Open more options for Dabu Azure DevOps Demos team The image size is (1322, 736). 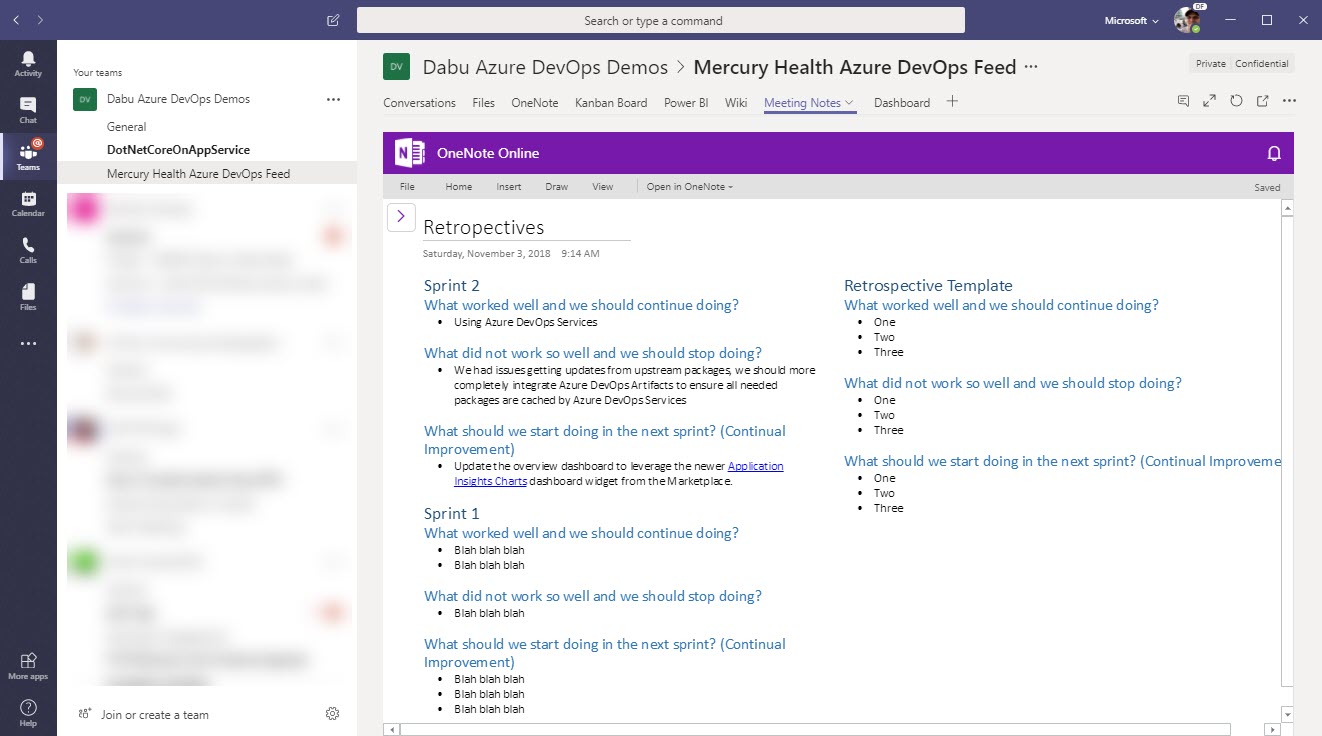(333, 99)
